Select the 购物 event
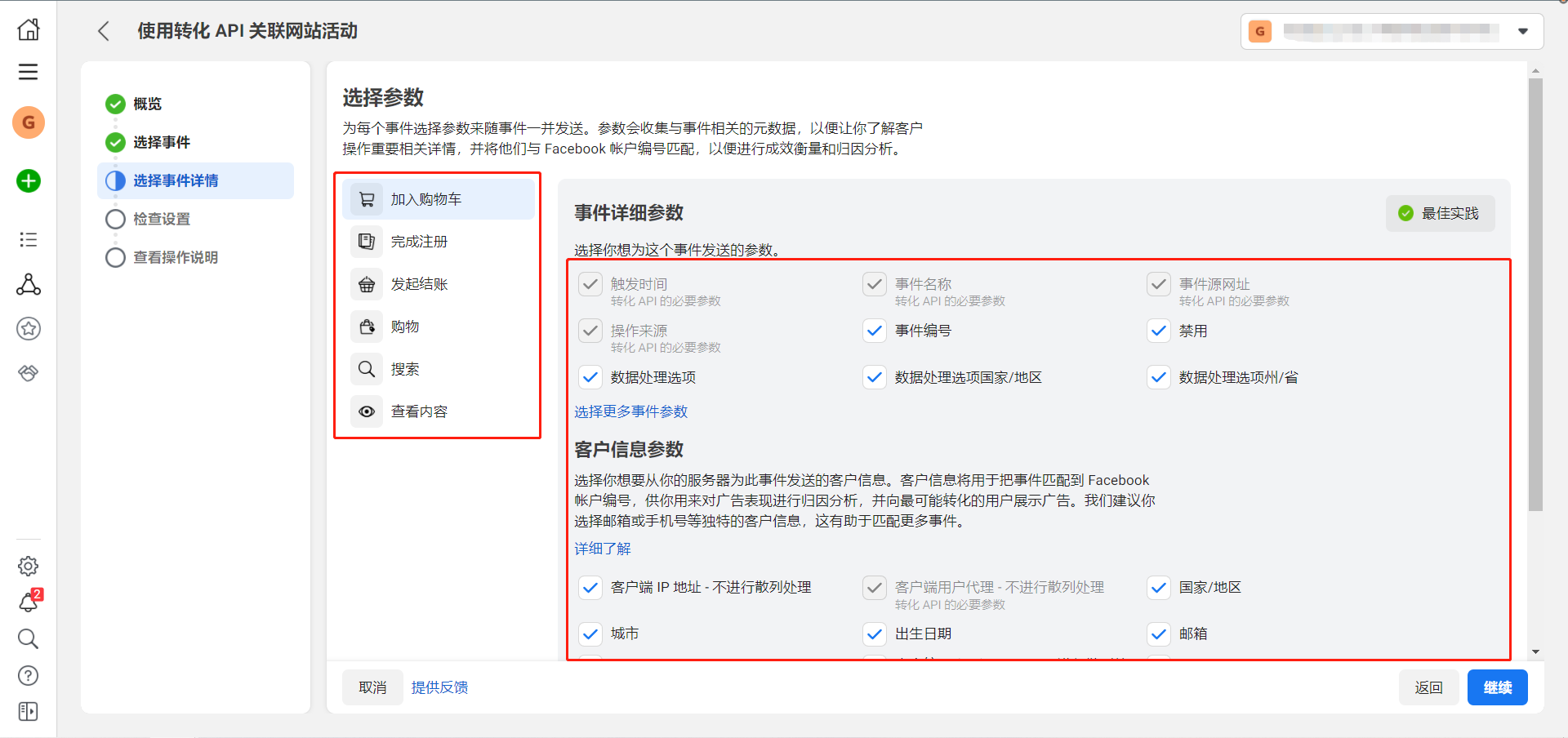 pyautogui.click(x=439, y=327)
